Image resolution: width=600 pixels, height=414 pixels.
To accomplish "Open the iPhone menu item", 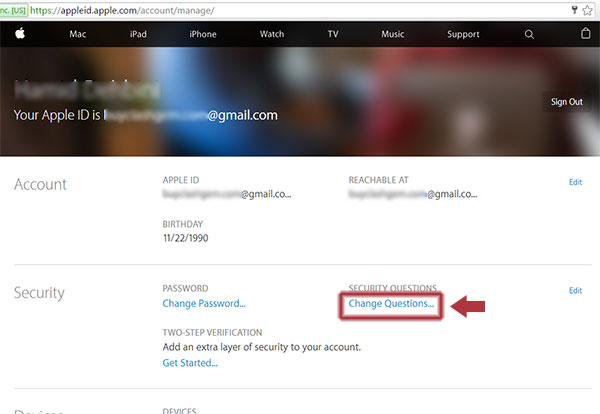I will tap(203, 34).
